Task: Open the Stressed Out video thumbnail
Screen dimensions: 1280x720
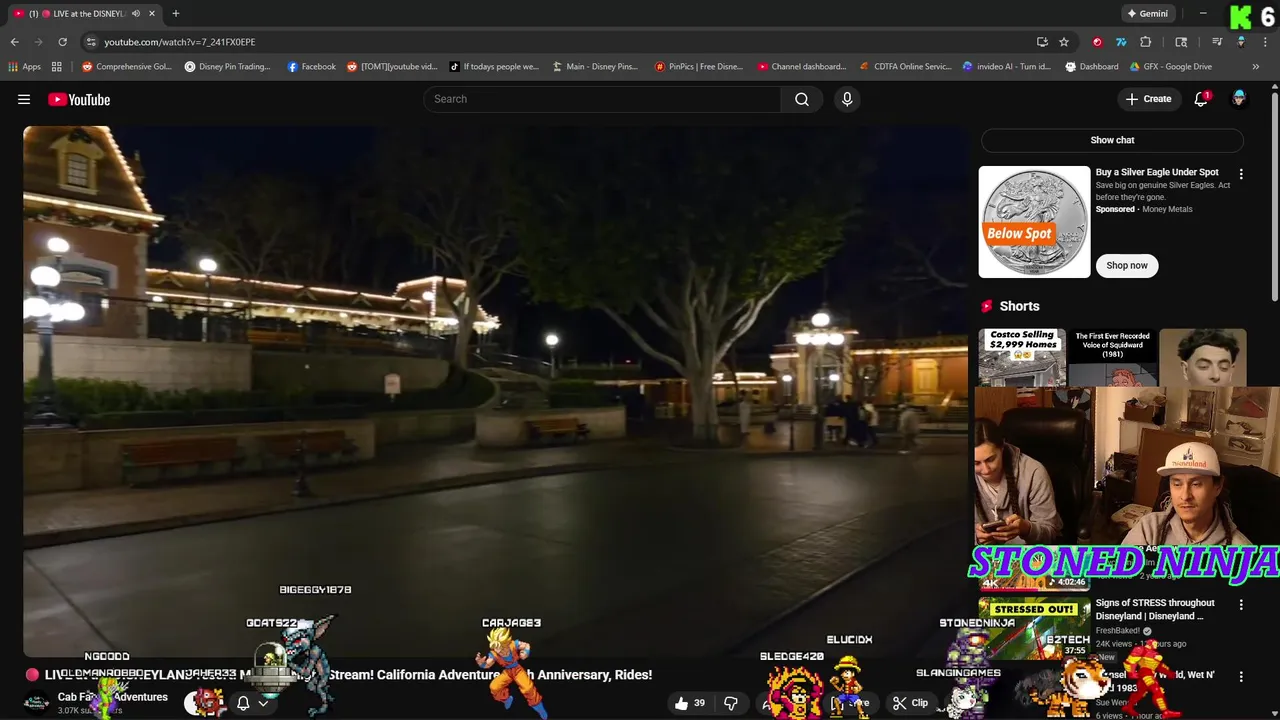Action: (x=1034, y=628)
